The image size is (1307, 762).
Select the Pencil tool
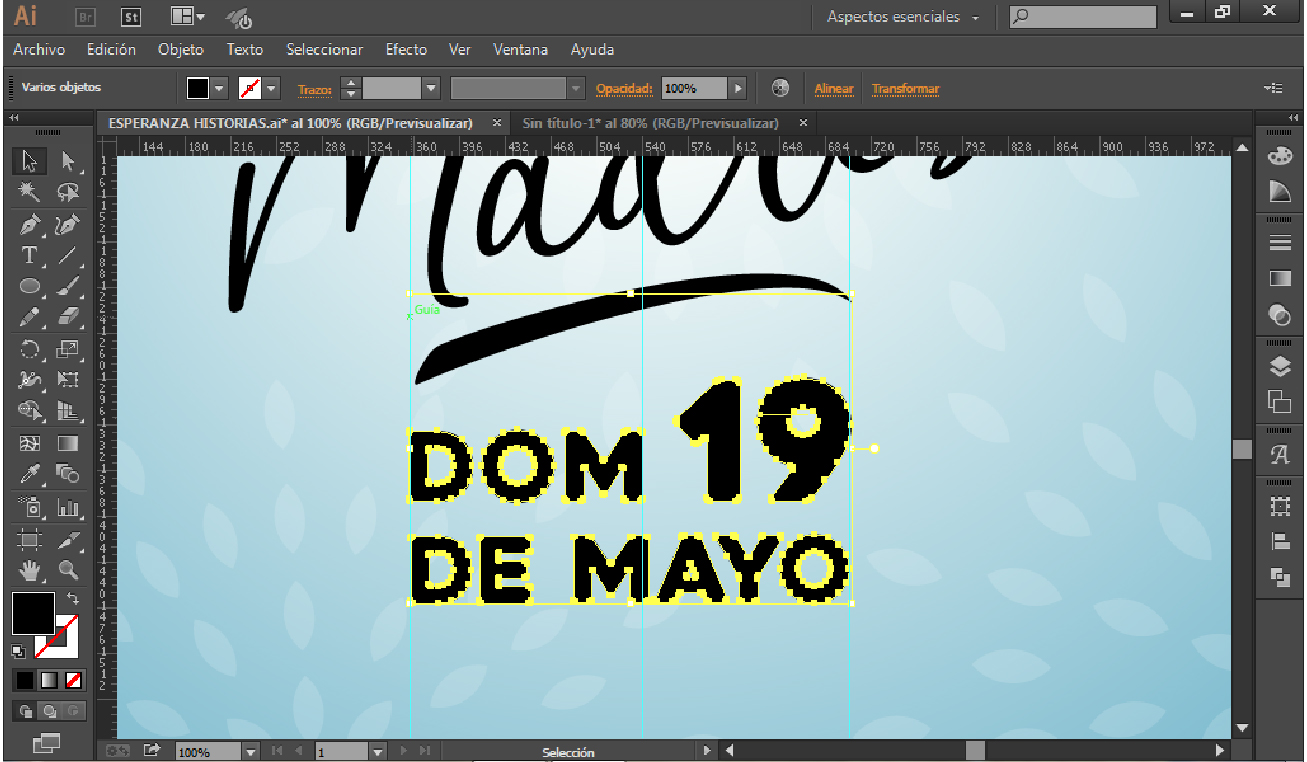[x=30, y=317]
